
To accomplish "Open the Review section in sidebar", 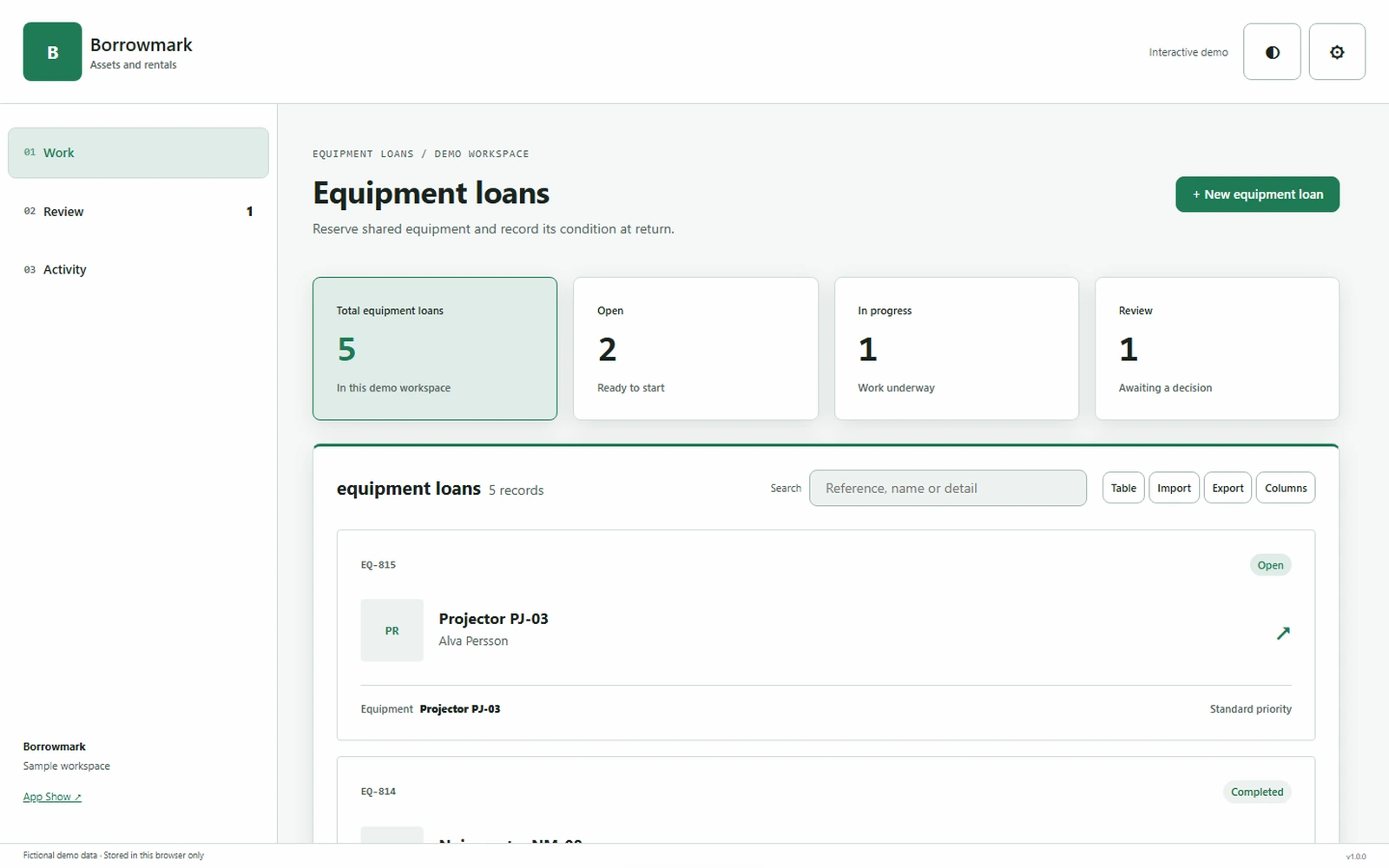I will point(138,211).
